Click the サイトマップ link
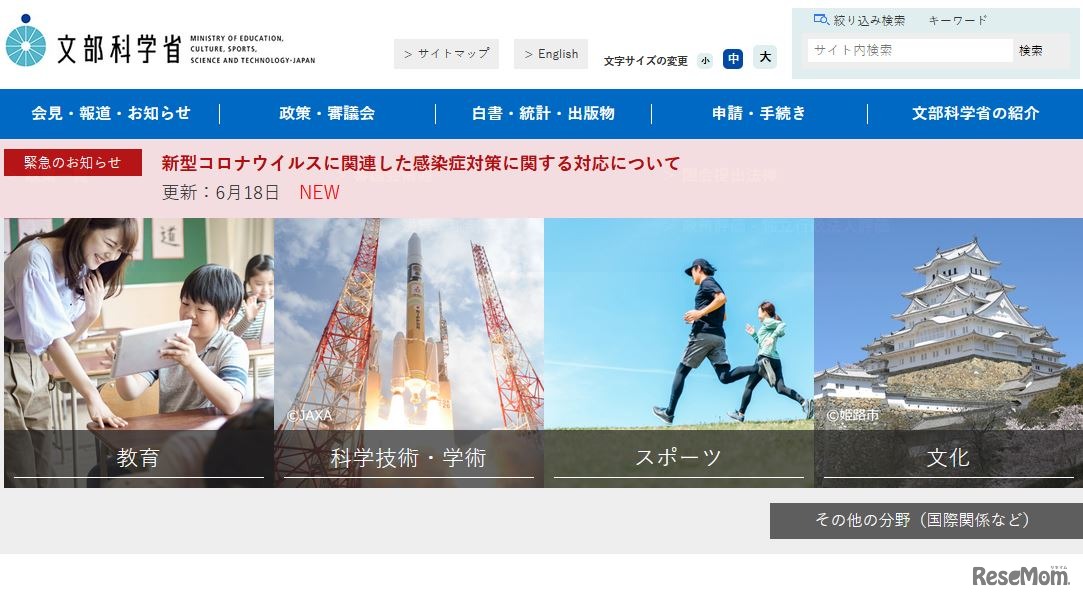Screen dimensions: 1083x599 click(x=446, y=53)
